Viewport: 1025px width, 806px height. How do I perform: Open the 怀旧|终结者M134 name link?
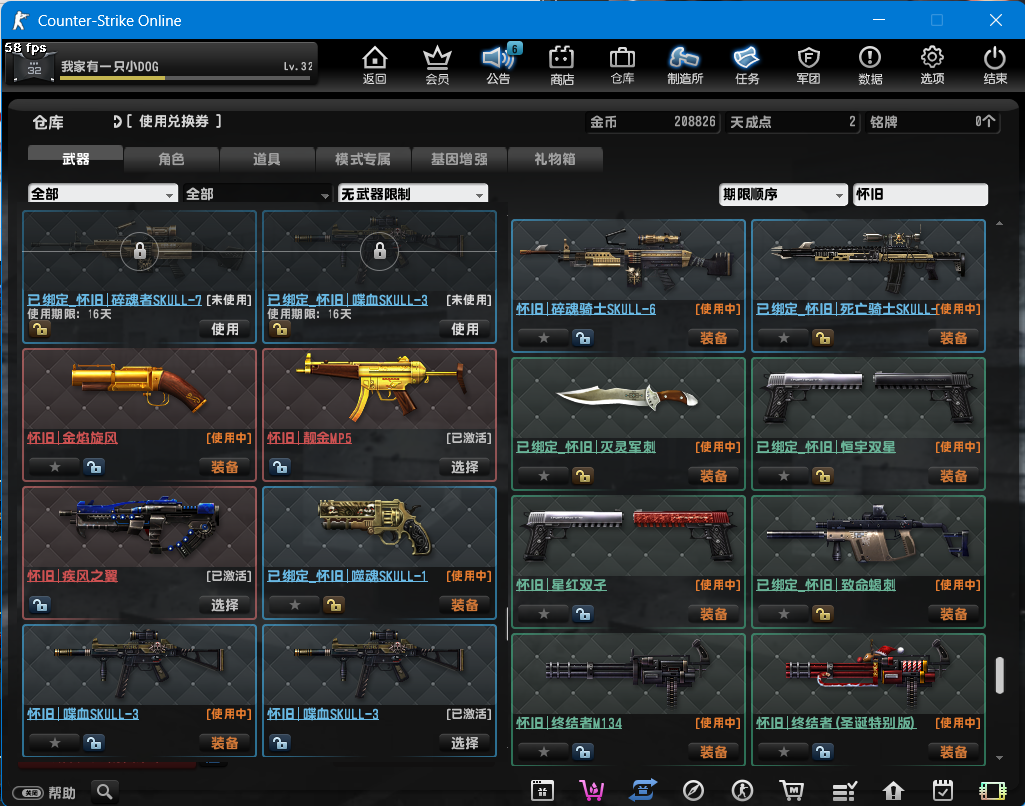point(569,722)
